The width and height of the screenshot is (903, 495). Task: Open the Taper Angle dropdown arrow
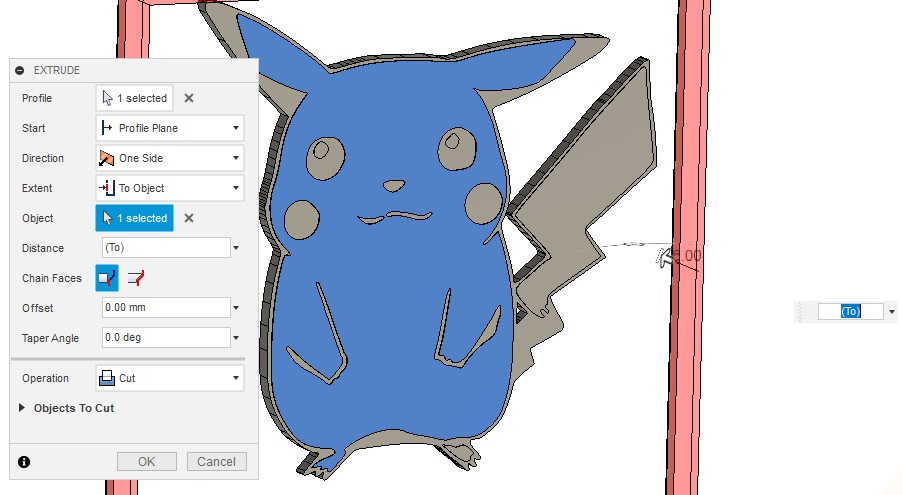pos(236,338)
